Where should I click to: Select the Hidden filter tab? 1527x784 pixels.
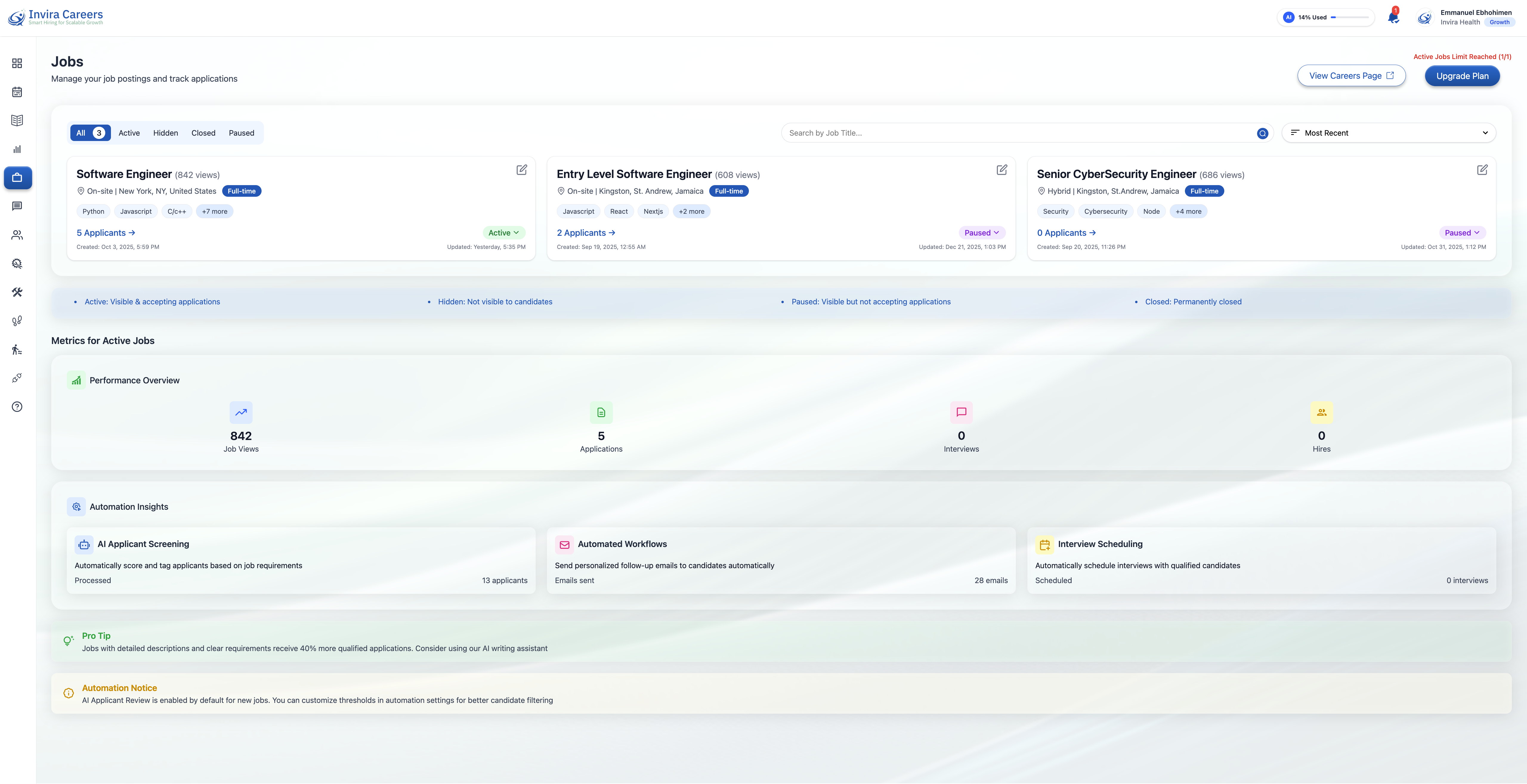pyautogui.click(x=166, y=133)
